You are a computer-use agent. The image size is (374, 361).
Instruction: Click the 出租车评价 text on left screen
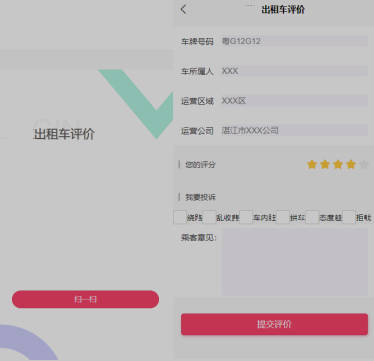[x=64, y=134]
